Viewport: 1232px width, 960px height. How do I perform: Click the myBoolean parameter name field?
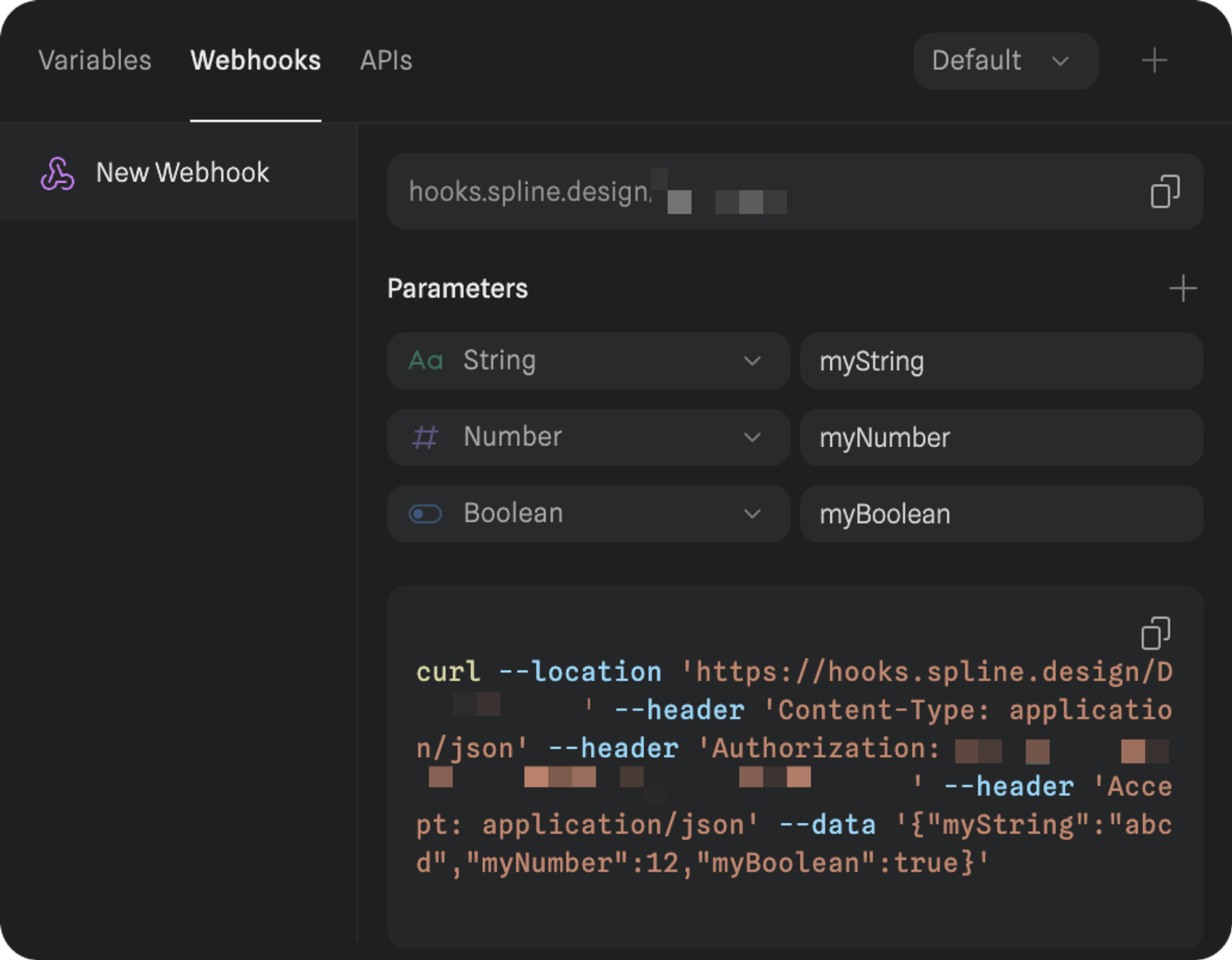(1001, 514)
